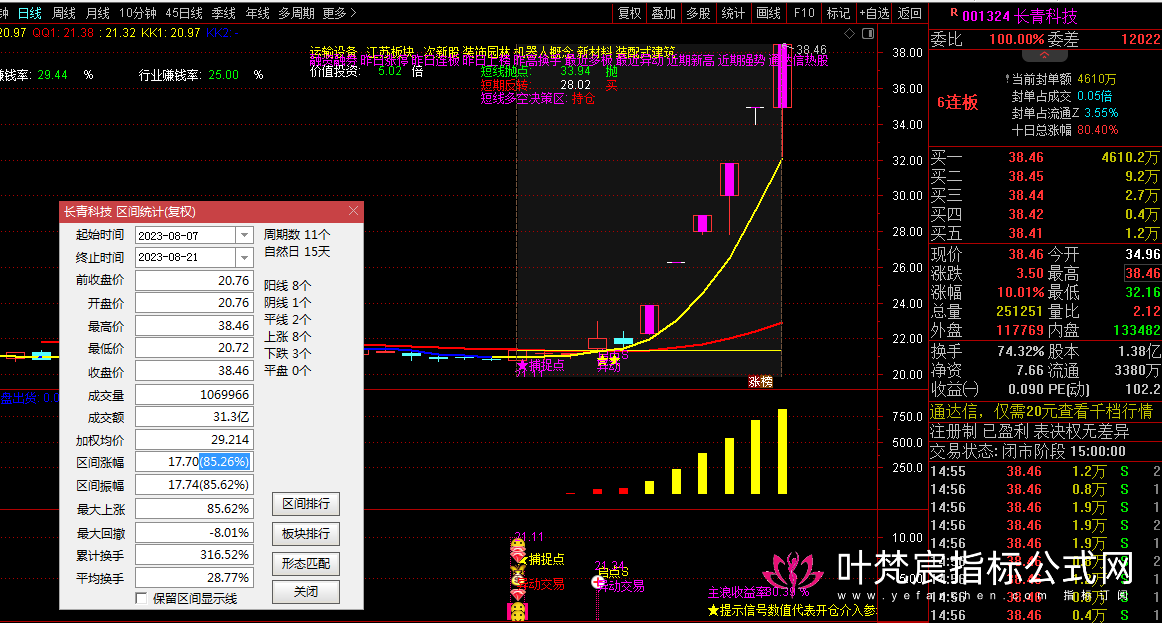Screen dimensions: 1162x623
Task: Click the small pin icon beside 当前封单额
Action: pyautogui.click(x=1007, y=79)
